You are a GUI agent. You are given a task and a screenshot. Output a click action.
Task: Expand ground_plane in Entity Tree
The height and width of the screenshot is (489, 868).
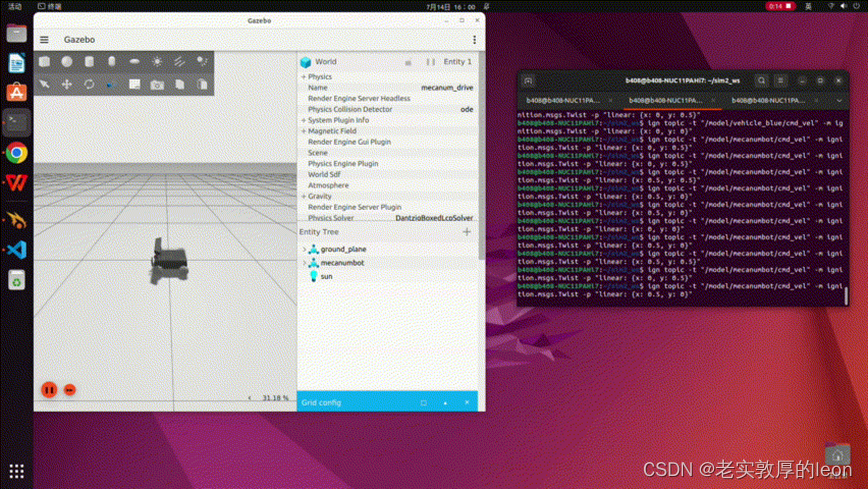pyautogui.click(x=304, y=249)
